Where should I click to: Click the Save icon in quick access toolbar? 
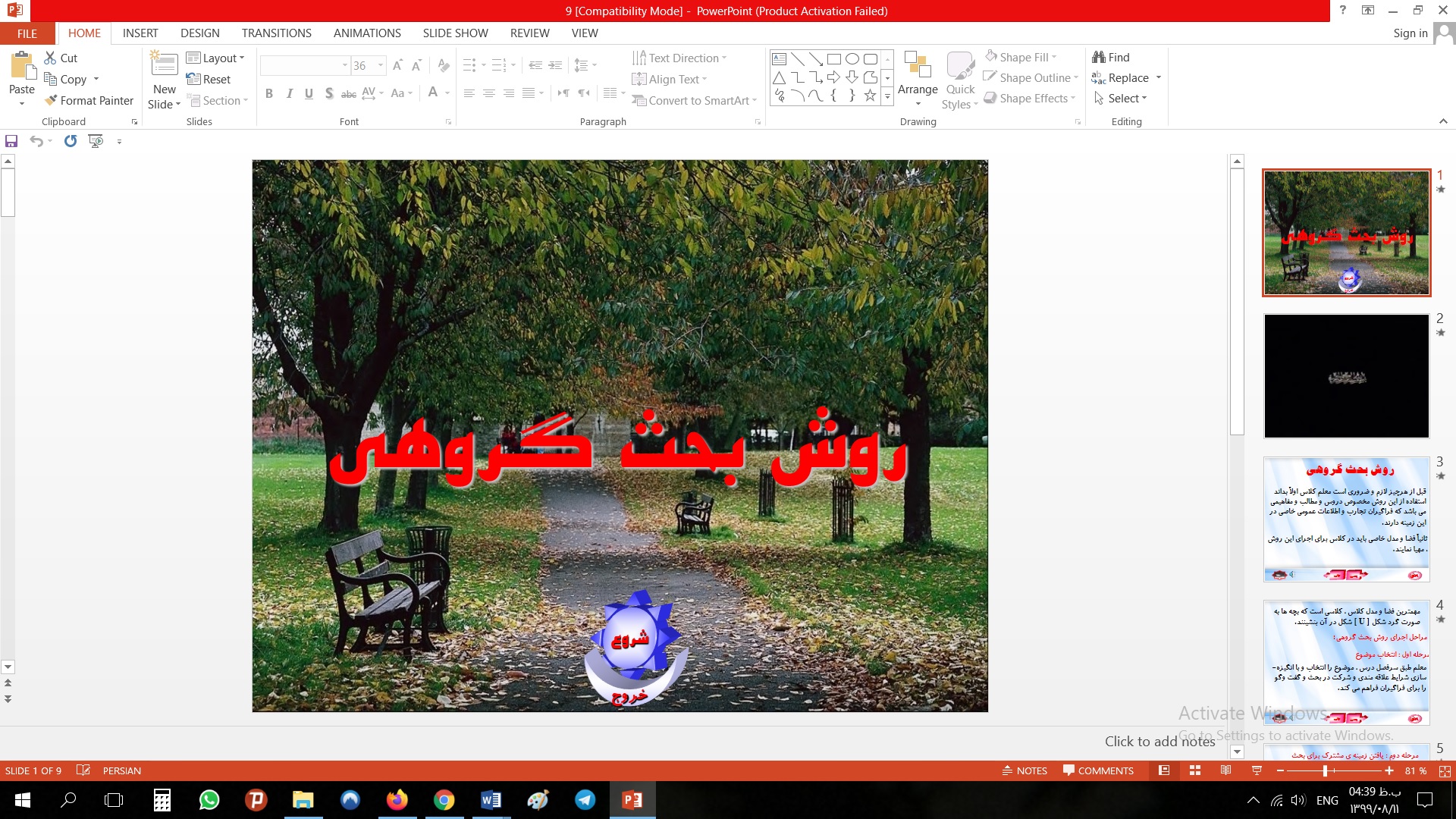pos(11,141)
